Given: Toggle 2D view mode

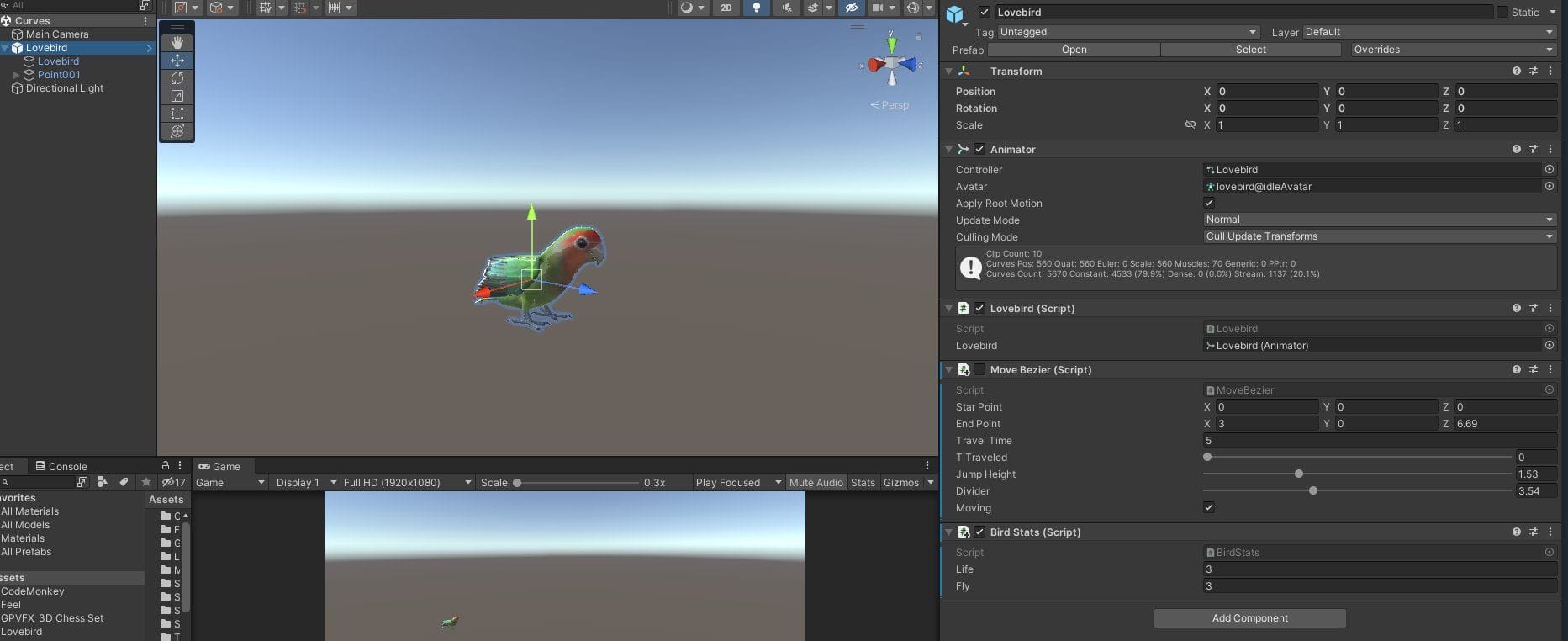Looking at the screenshot, I should [x=726, y=8].
